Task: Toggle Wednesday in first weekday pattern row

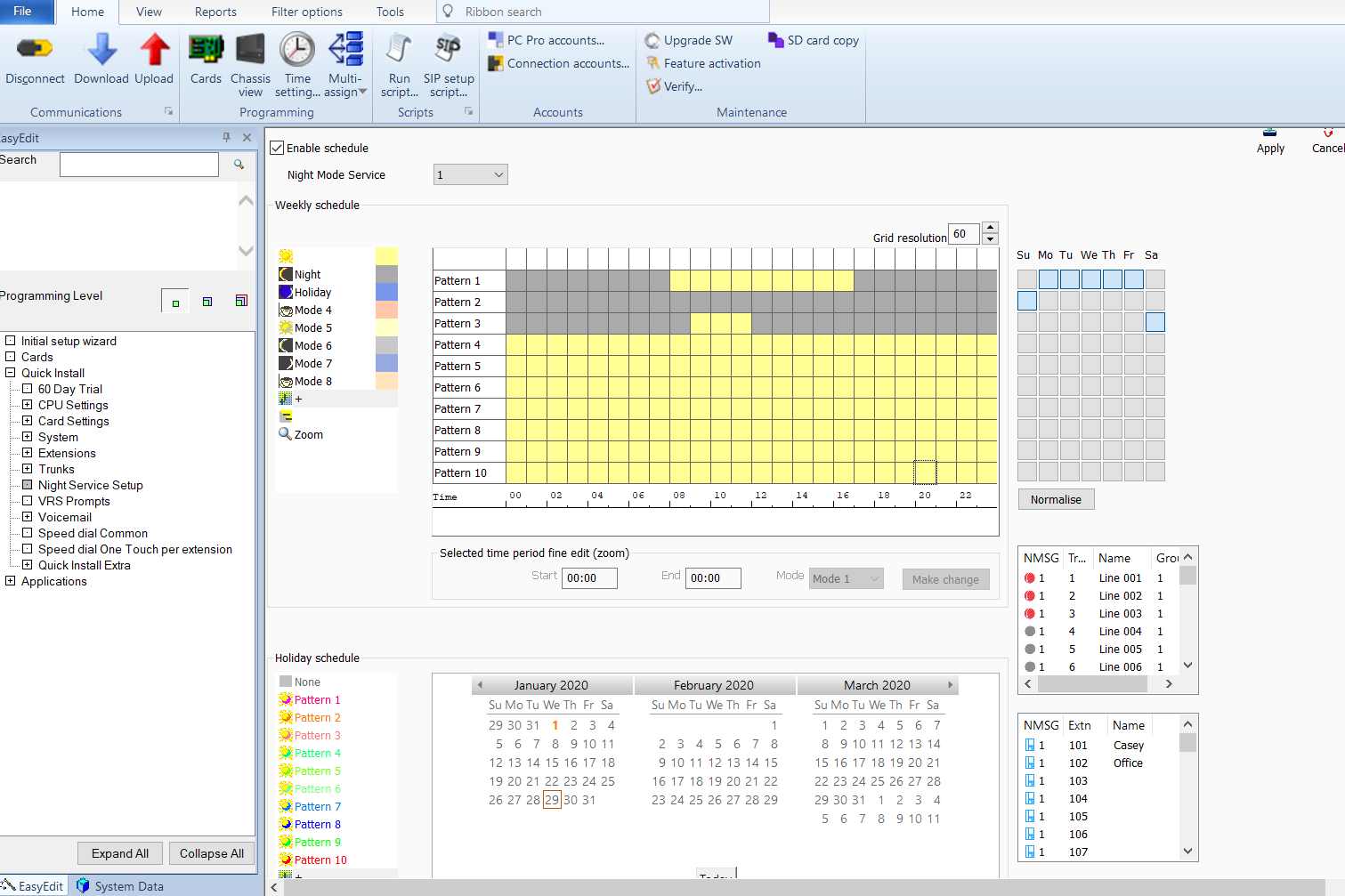Action: click(1091, 279)
